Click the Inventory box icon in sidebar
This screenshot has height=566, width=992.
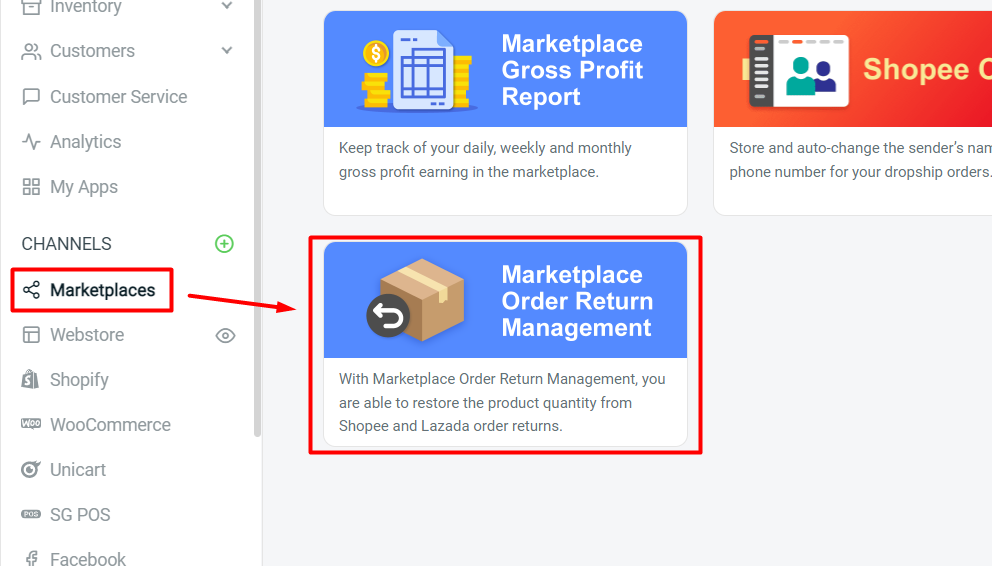tap(31, 7)
